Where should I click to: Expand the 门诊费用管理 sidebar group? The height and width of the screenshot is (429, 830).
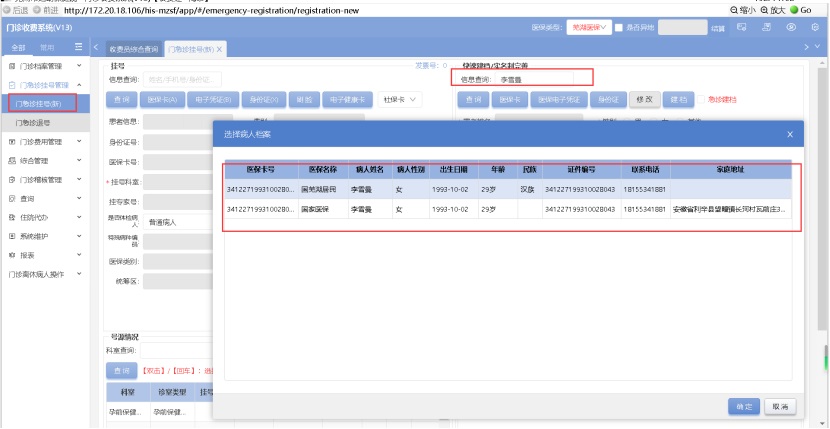[x=79, y=141]
